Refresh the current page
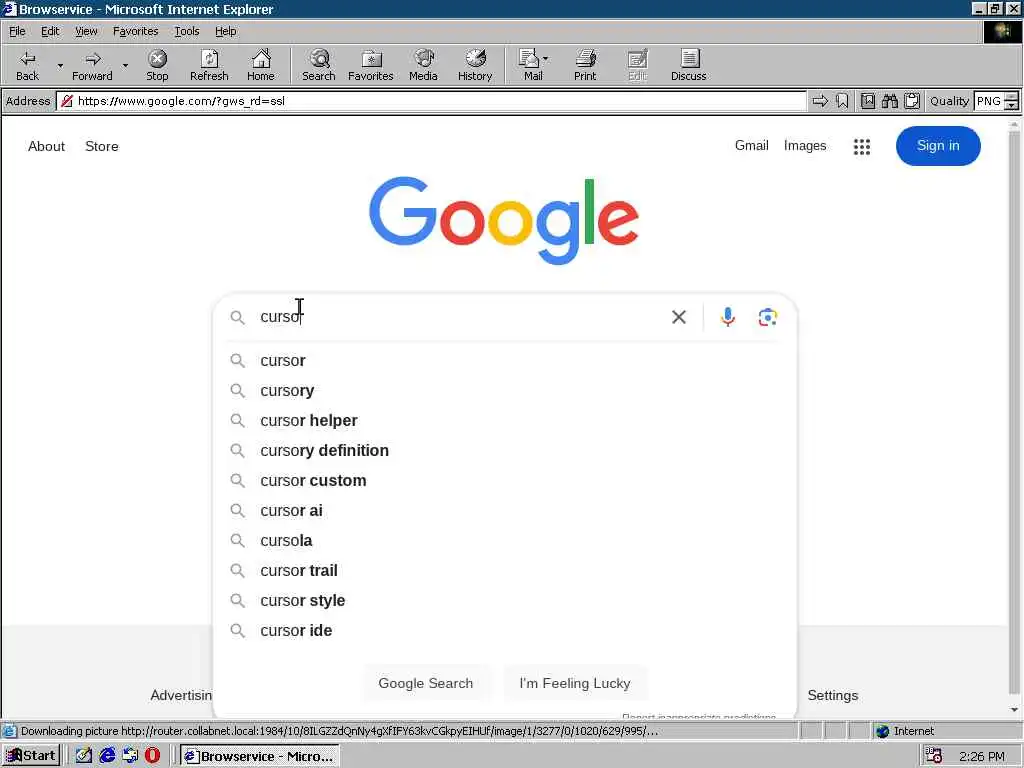 (x=209, y=65)
